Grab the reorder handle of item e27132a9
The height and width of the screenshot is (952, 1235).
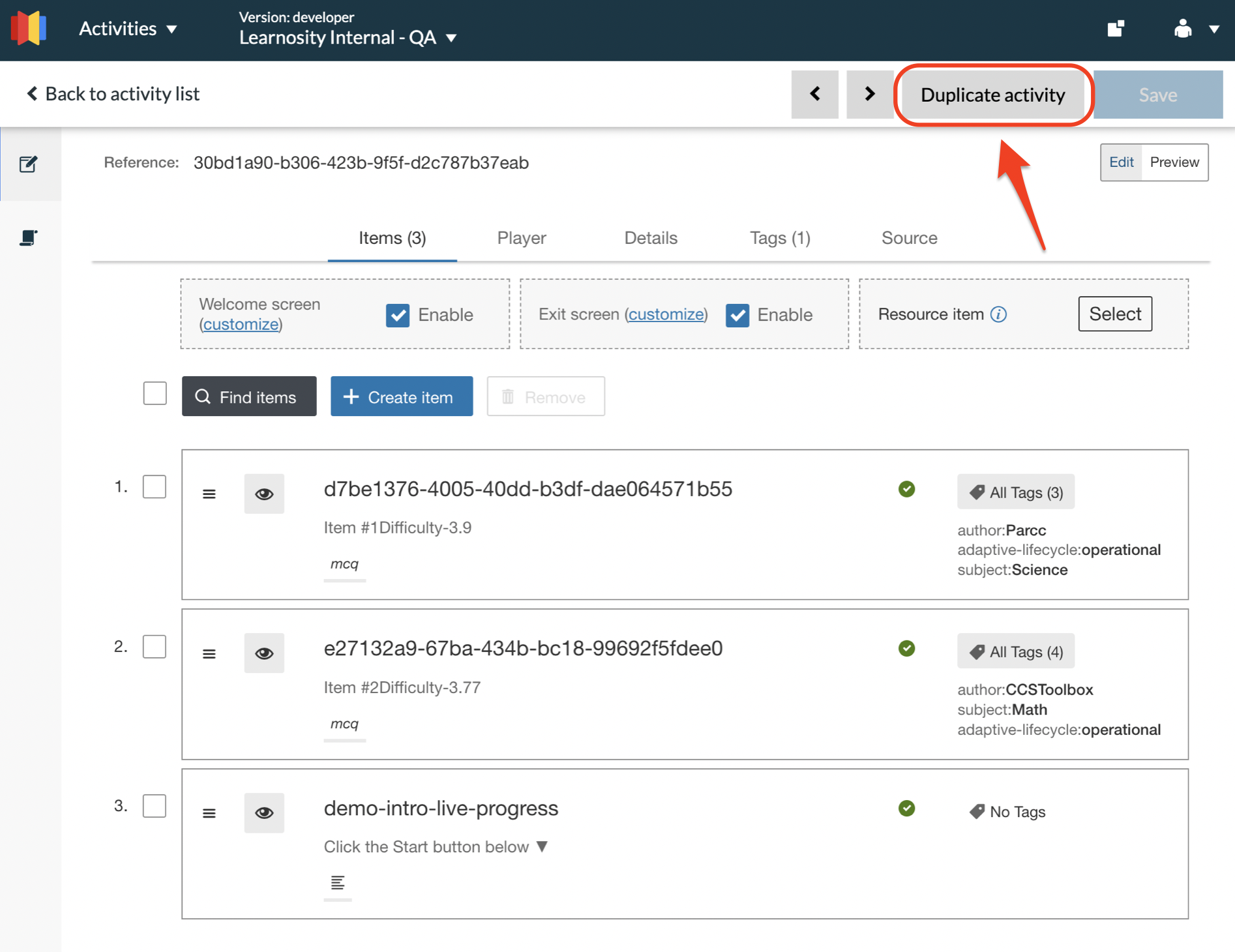coord(209,654)
